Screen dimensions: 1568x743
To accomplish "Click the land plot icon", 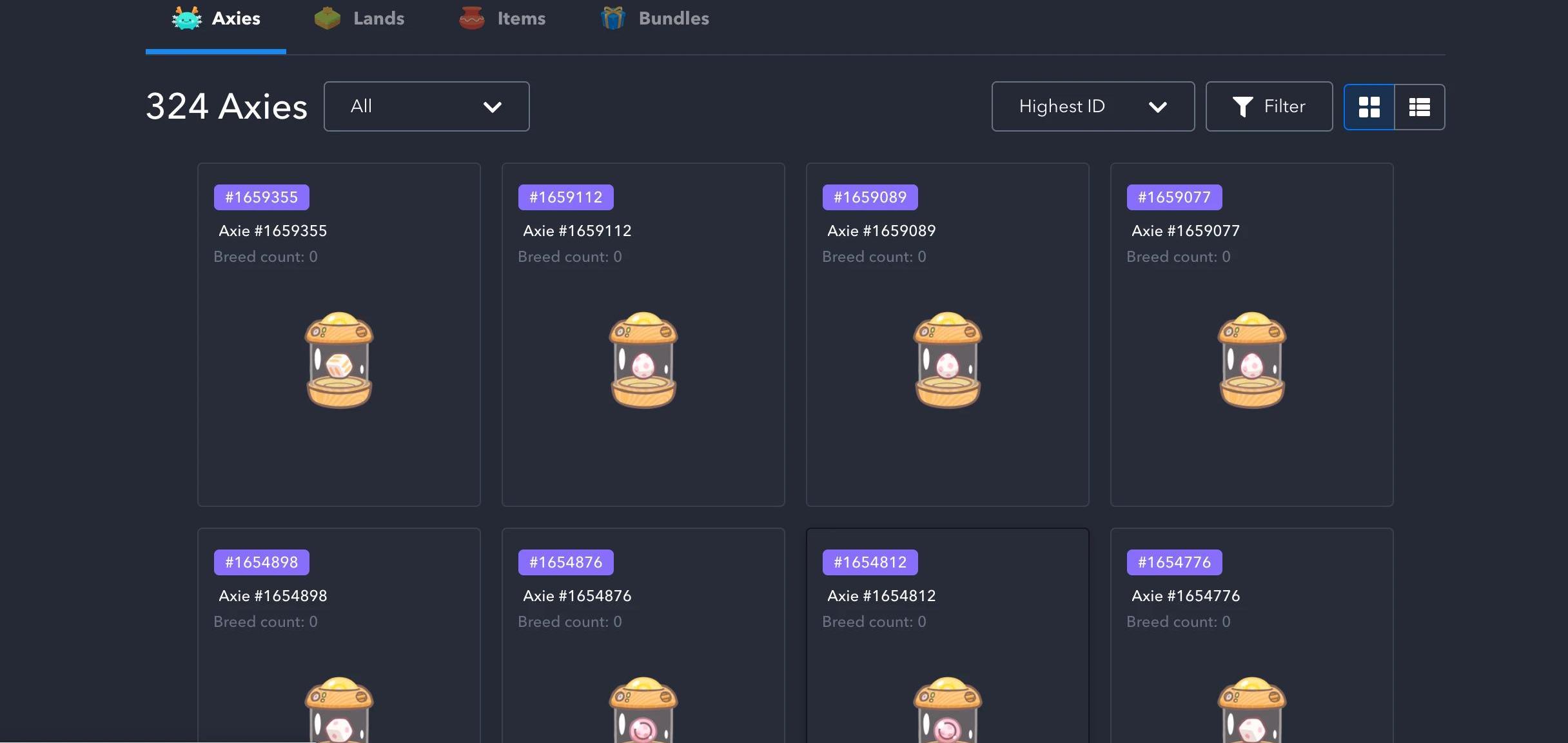I will point(328,18).
